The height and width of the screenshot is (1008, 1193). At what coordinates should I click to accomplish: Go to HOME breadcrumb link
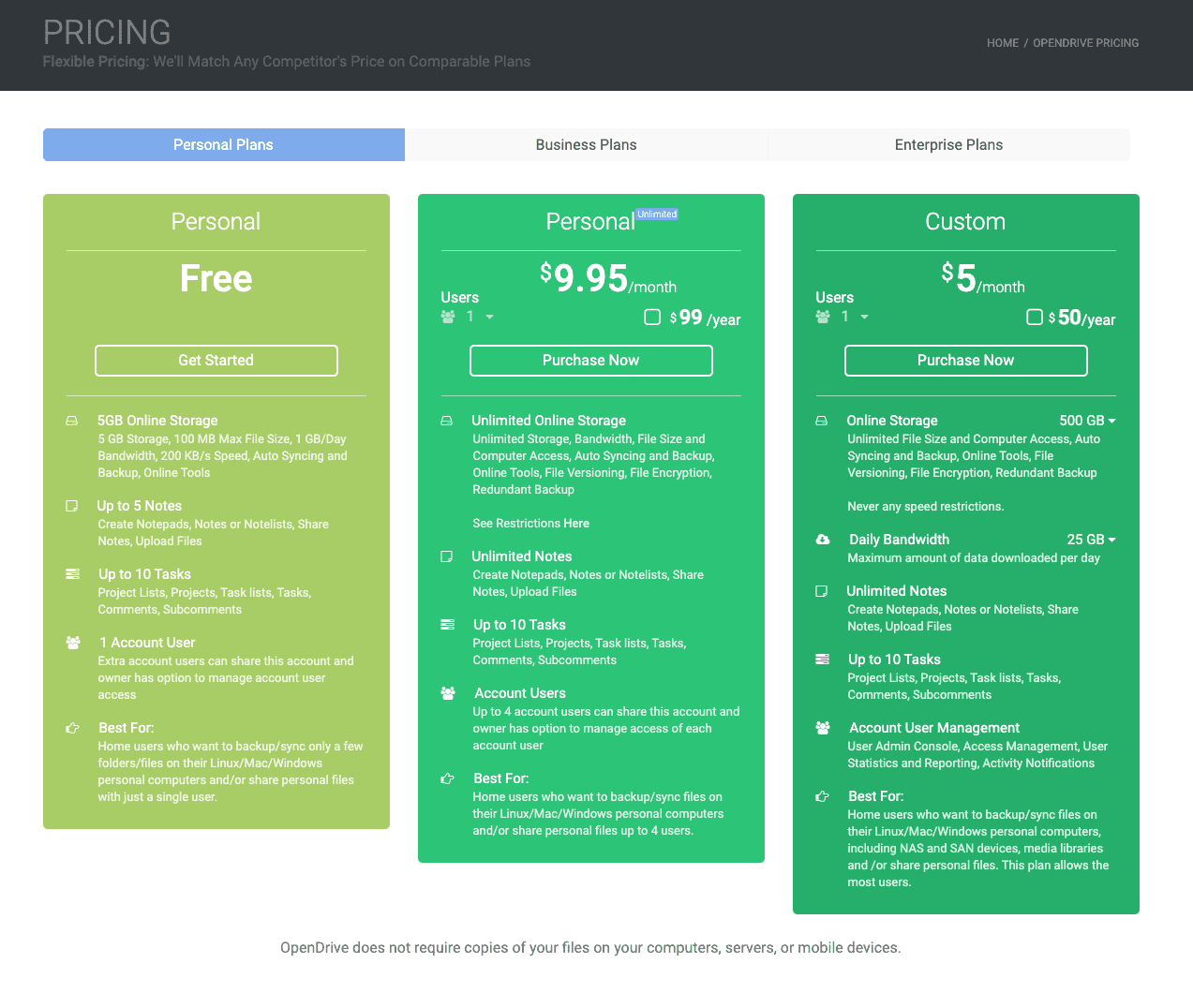click(x=1003, y=43)
